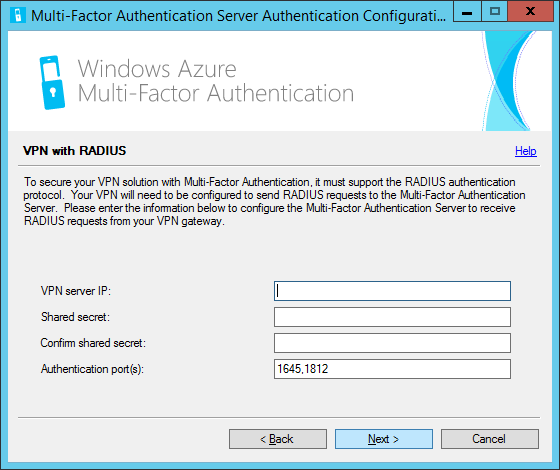Click the lock icon in the title bar
The height and width of the screenshot is (470, 560).
18,15
